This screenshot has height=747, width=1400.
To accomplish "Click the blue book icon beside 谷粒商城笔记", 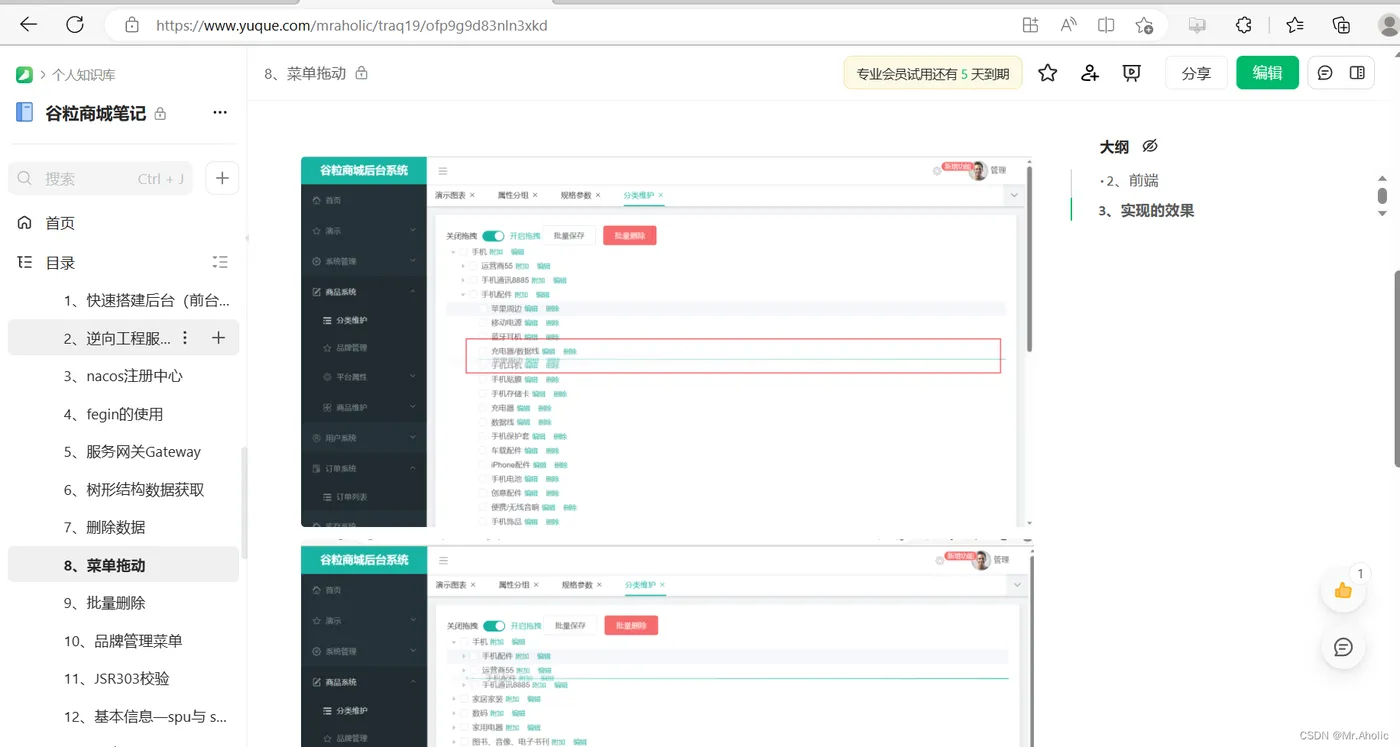I will click(24, 113).
